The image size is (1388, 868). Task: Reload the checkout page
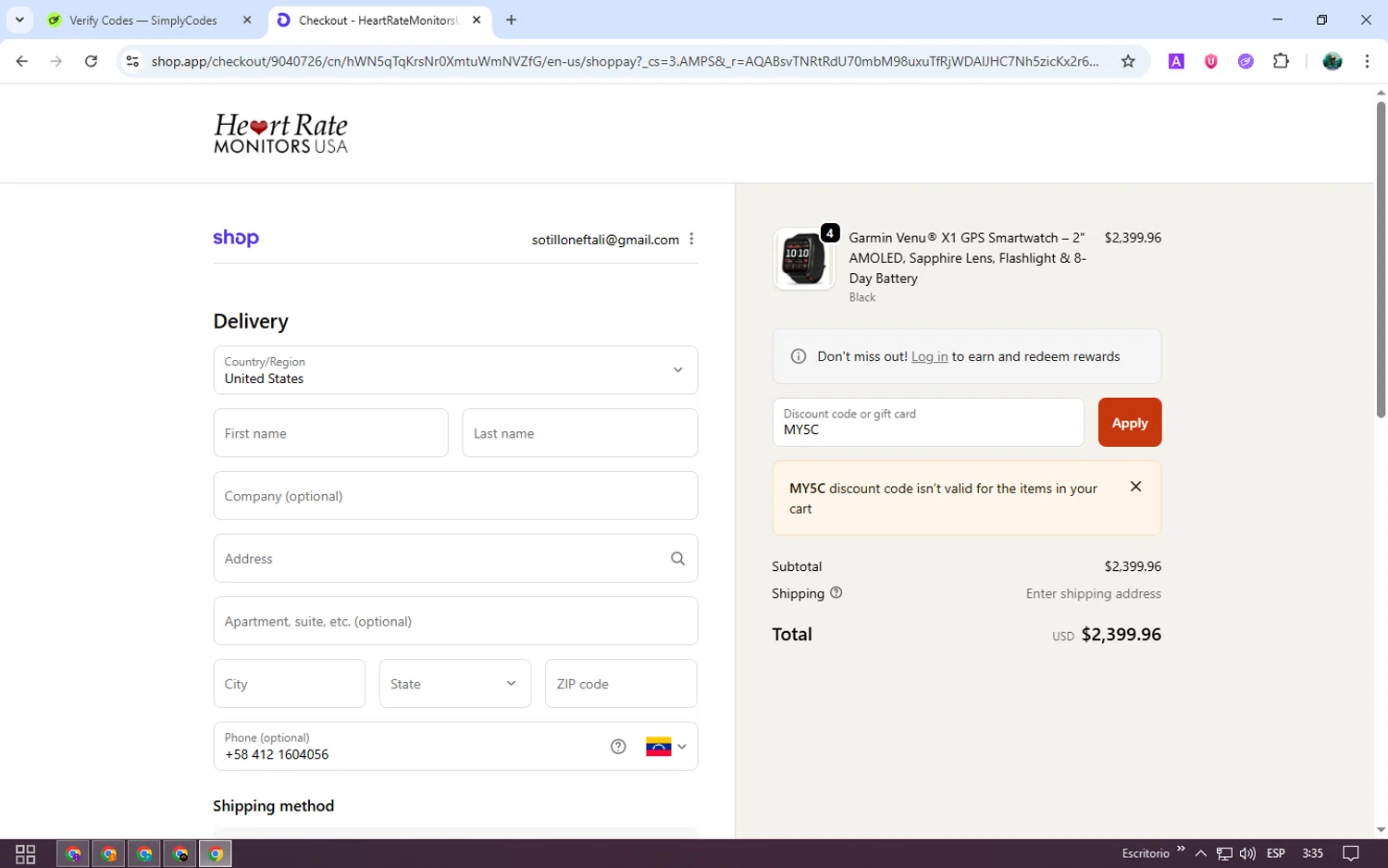(x=91, y=61)
